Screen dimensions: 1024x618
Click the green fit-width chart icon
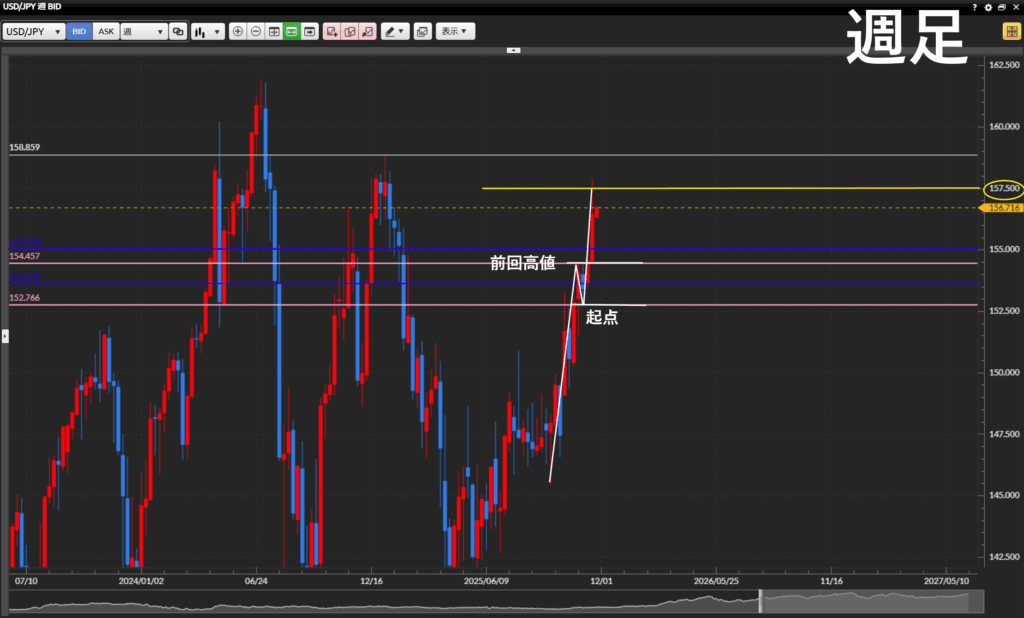click(x=291, y=31)
